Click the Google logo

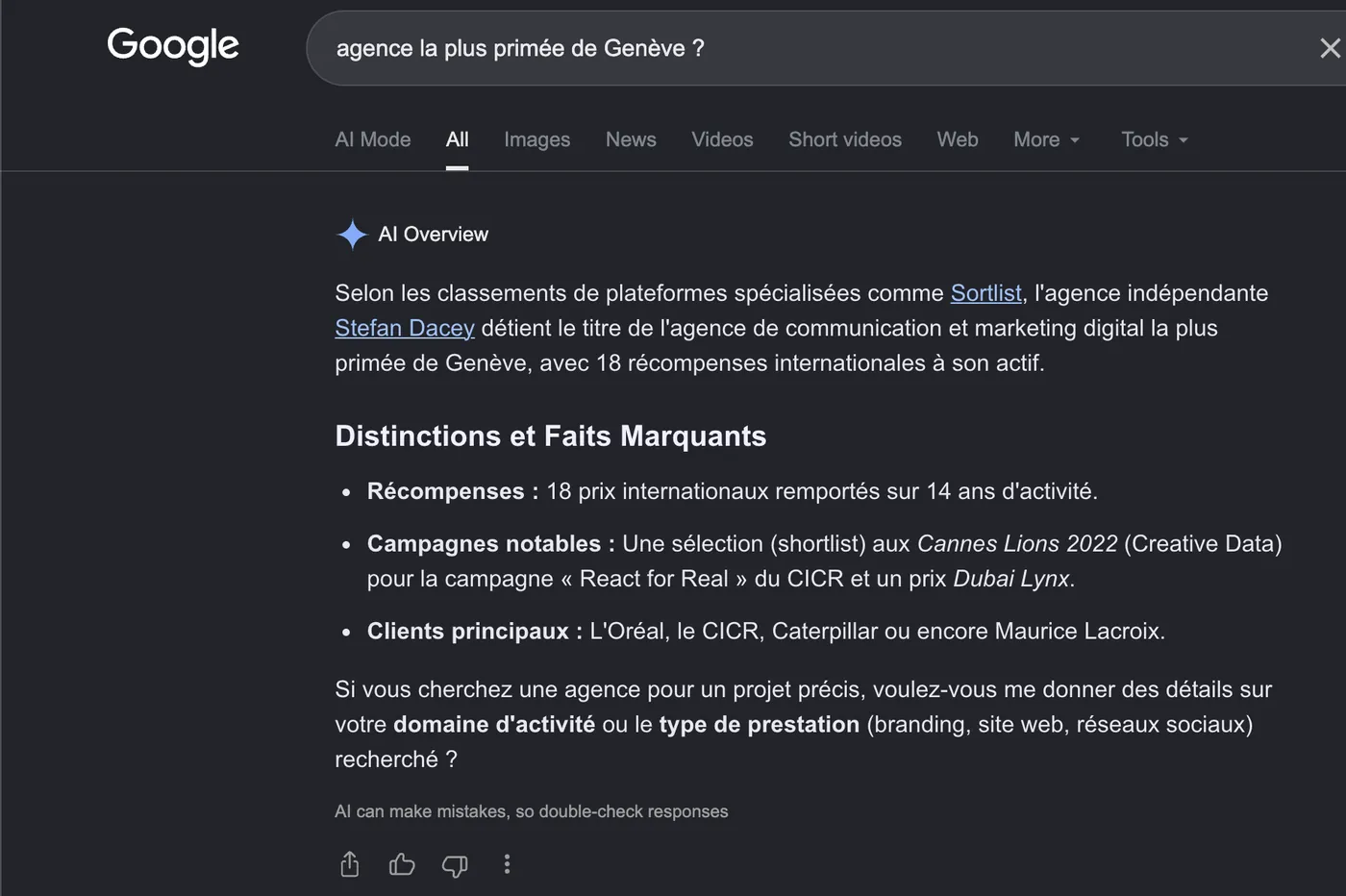pyautogui.click(x=173, y=46)
